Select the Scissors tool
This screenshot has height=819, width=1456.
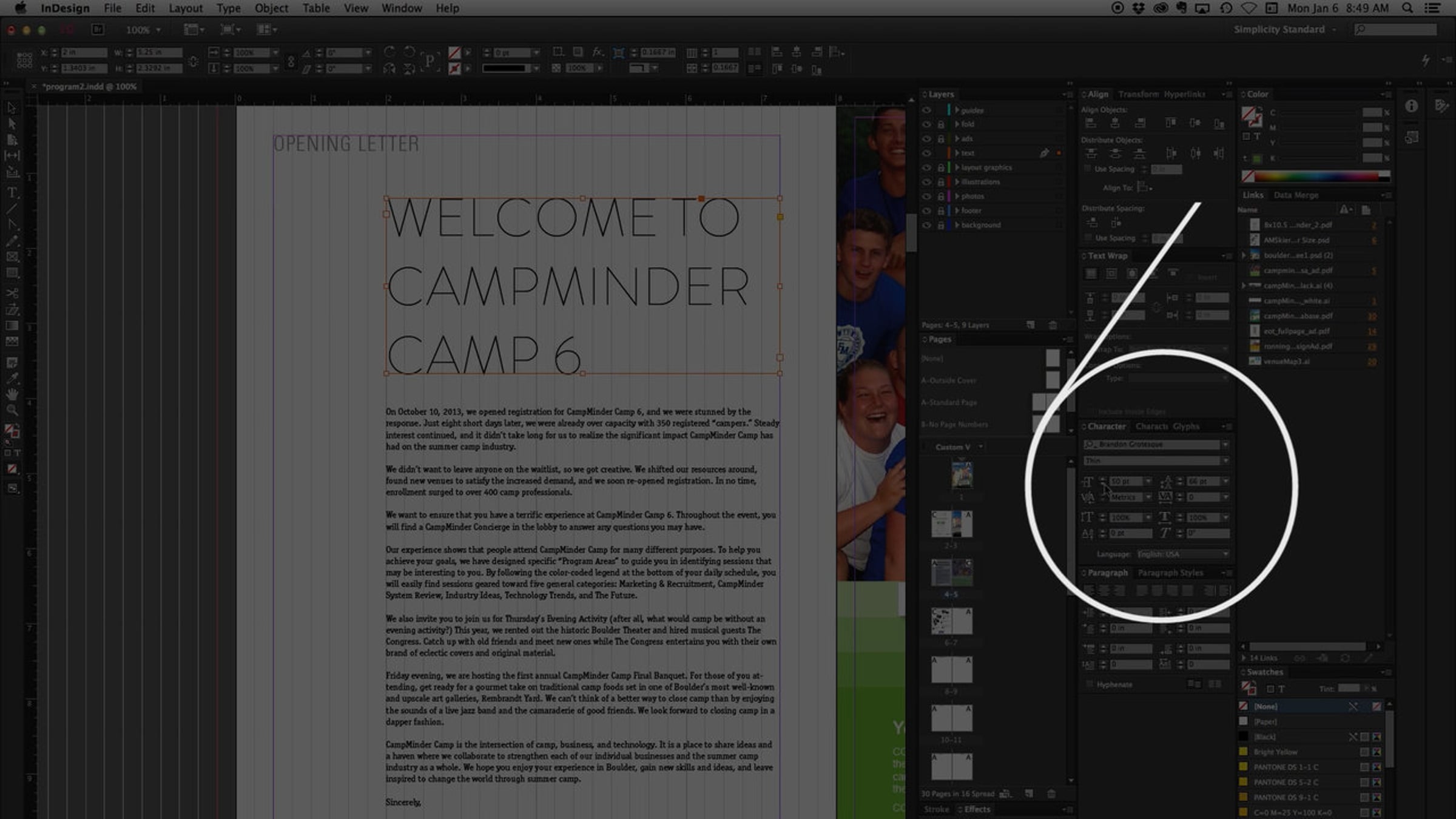tap(12, 293)
